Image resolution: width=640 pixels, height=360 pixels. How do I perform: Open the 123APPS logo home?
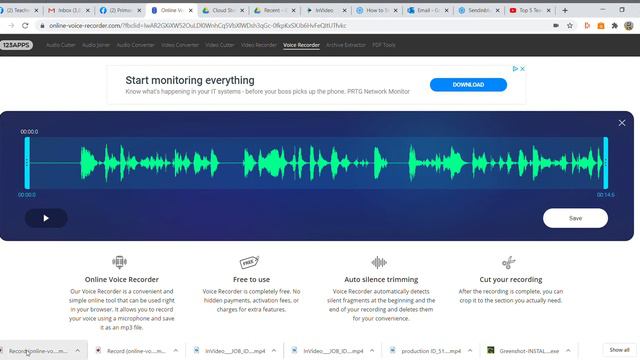click(16, 45)
